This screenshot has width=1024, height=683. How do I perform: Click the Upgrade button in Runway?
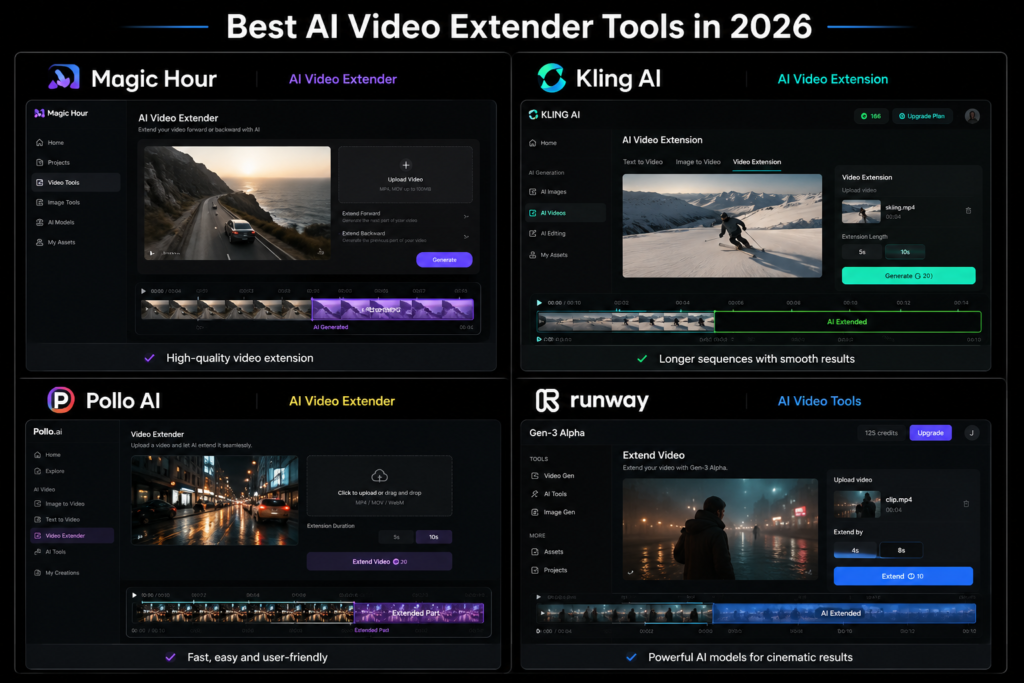pyautogui.click(x=931, y=433)
